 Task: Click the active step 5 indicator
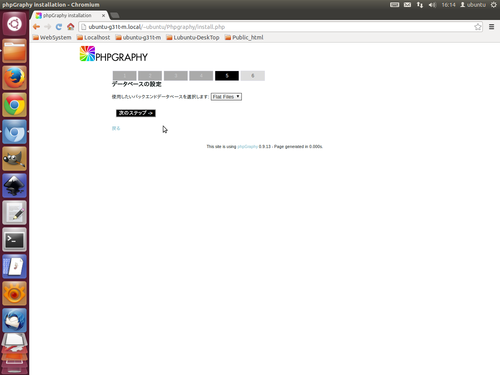(x=227, y=76)
